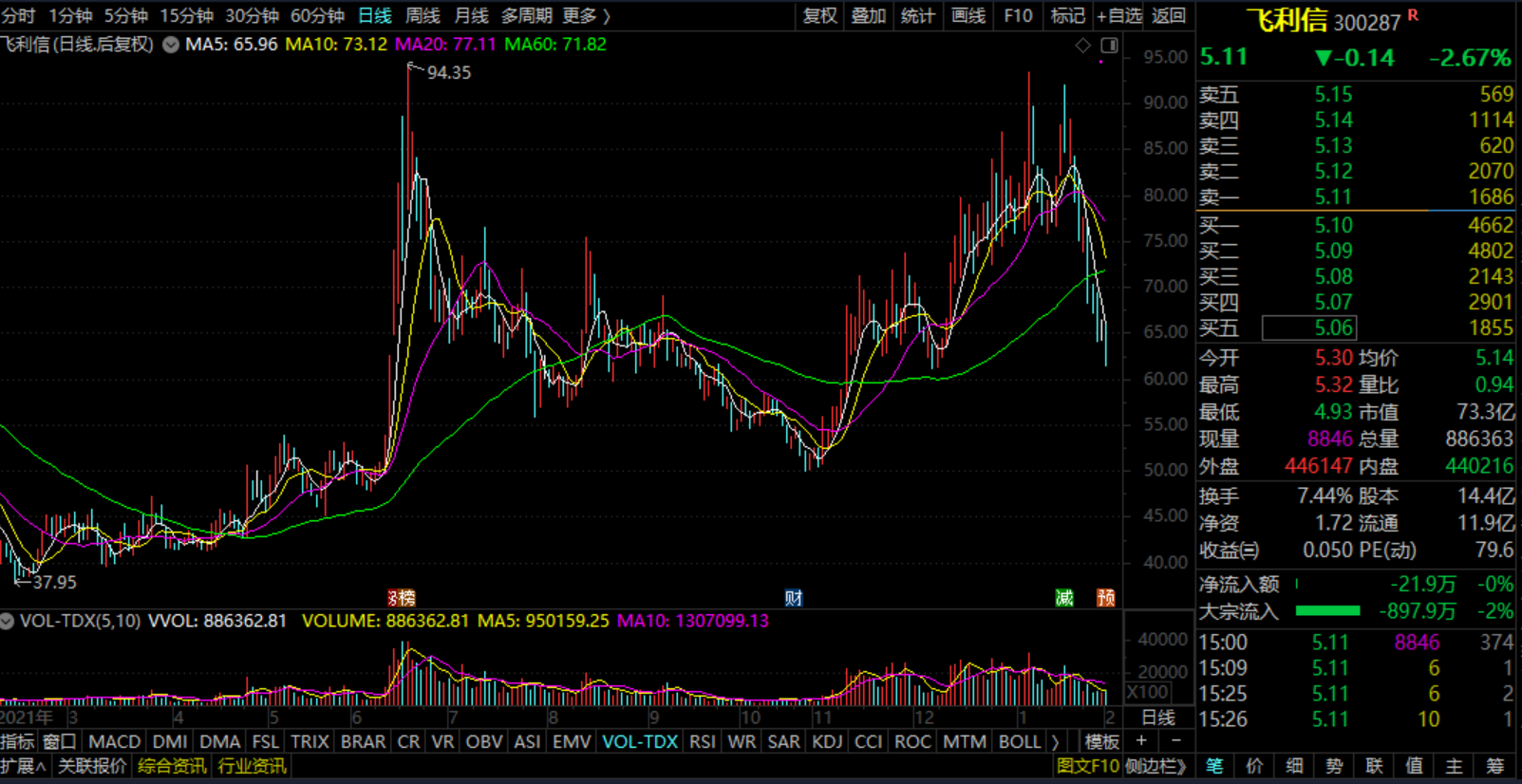This screenshot has width=1522, height=784.
Task: Select the BOLL indicator
Action: pyautogui.click(x=1020, y=741)
